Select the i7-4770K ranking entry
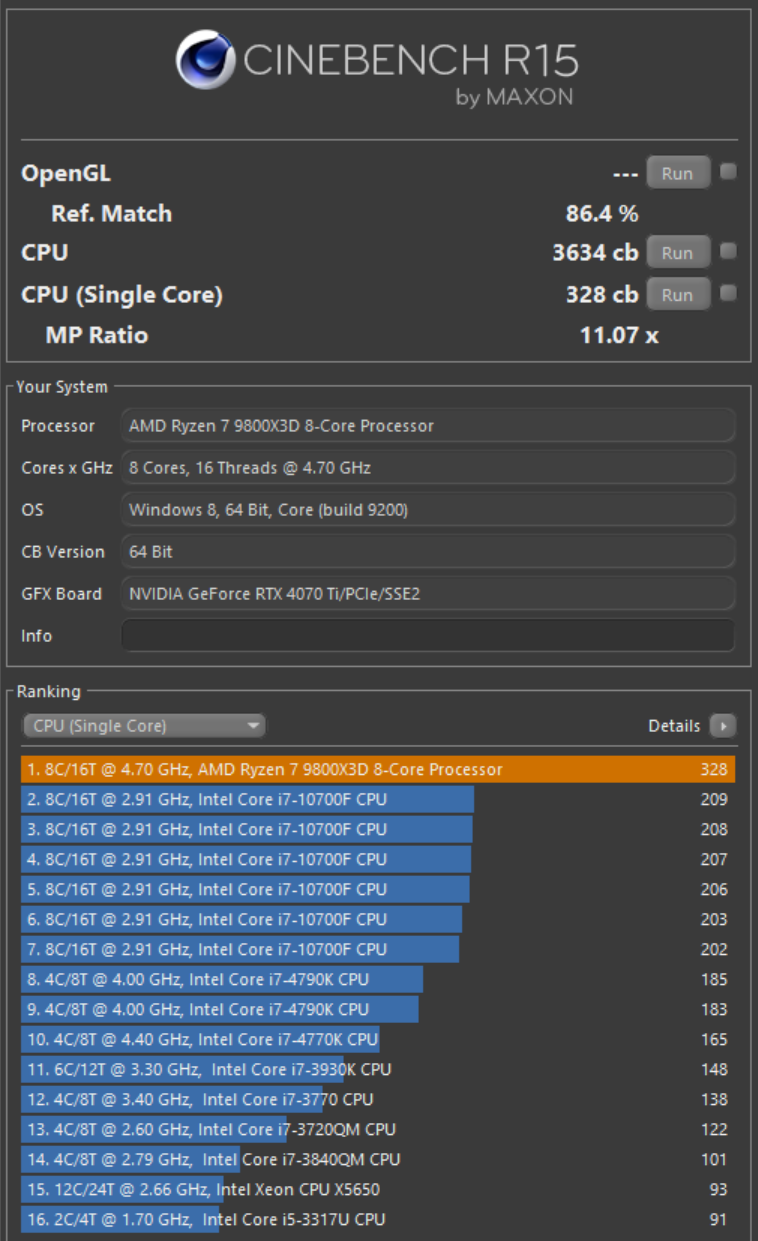 pos(377,1039)
